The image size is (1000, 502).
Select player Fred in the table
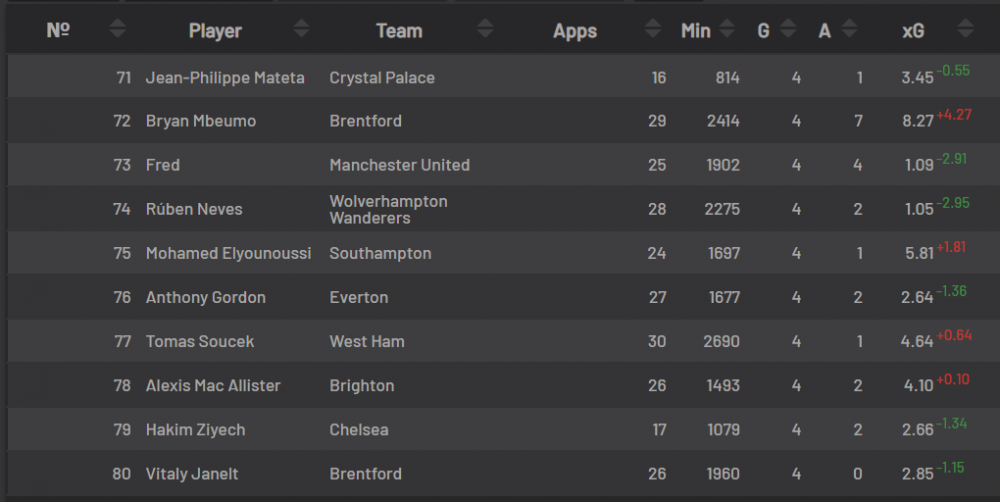163,165
